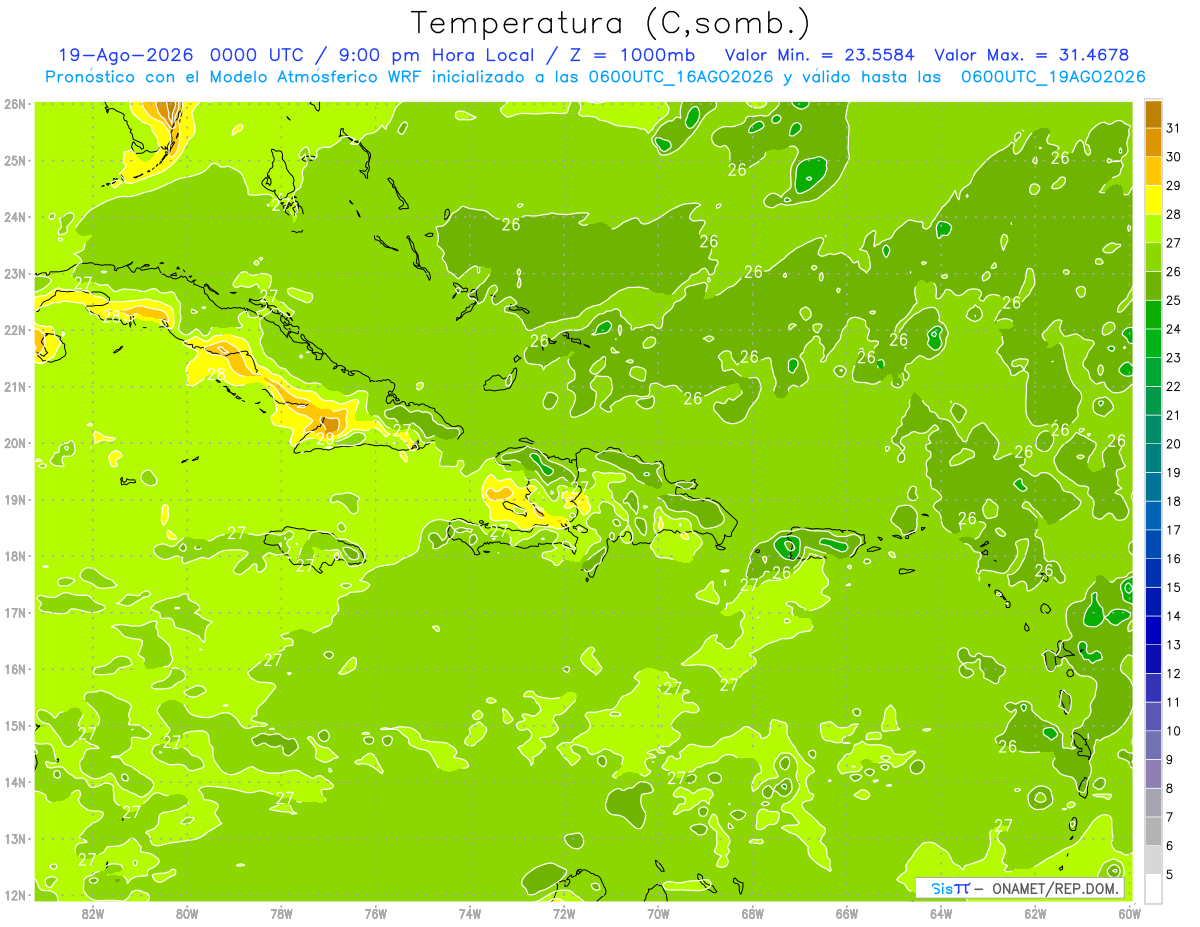This screenshot has width=1200, height=927.
Task: Click legend scale value 31
Action: 1173,128
